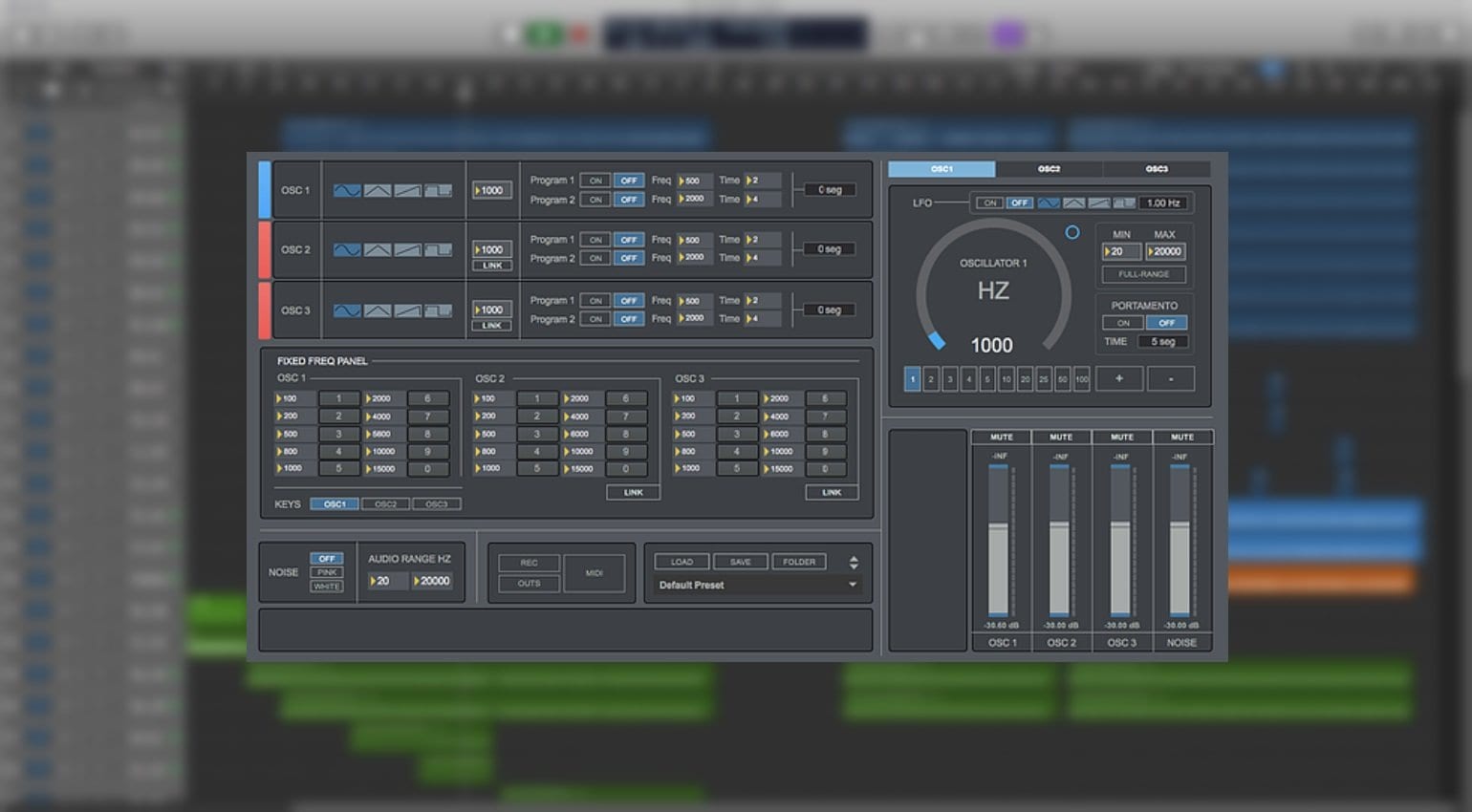The height and width of the screenshot is (812, 1472).
Task: Enable PORTAMENTO in the oscillator panel
Action: tap(1122, 323)
